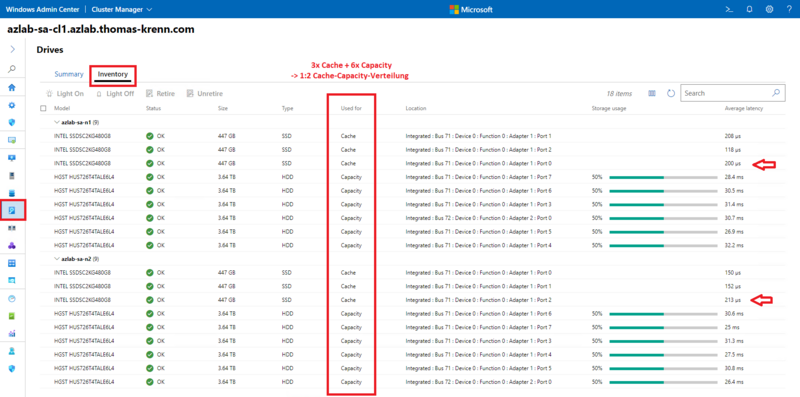This screenshot has height=397, width=800.
Task: Click the Light On button
Action: click(65, 94)
